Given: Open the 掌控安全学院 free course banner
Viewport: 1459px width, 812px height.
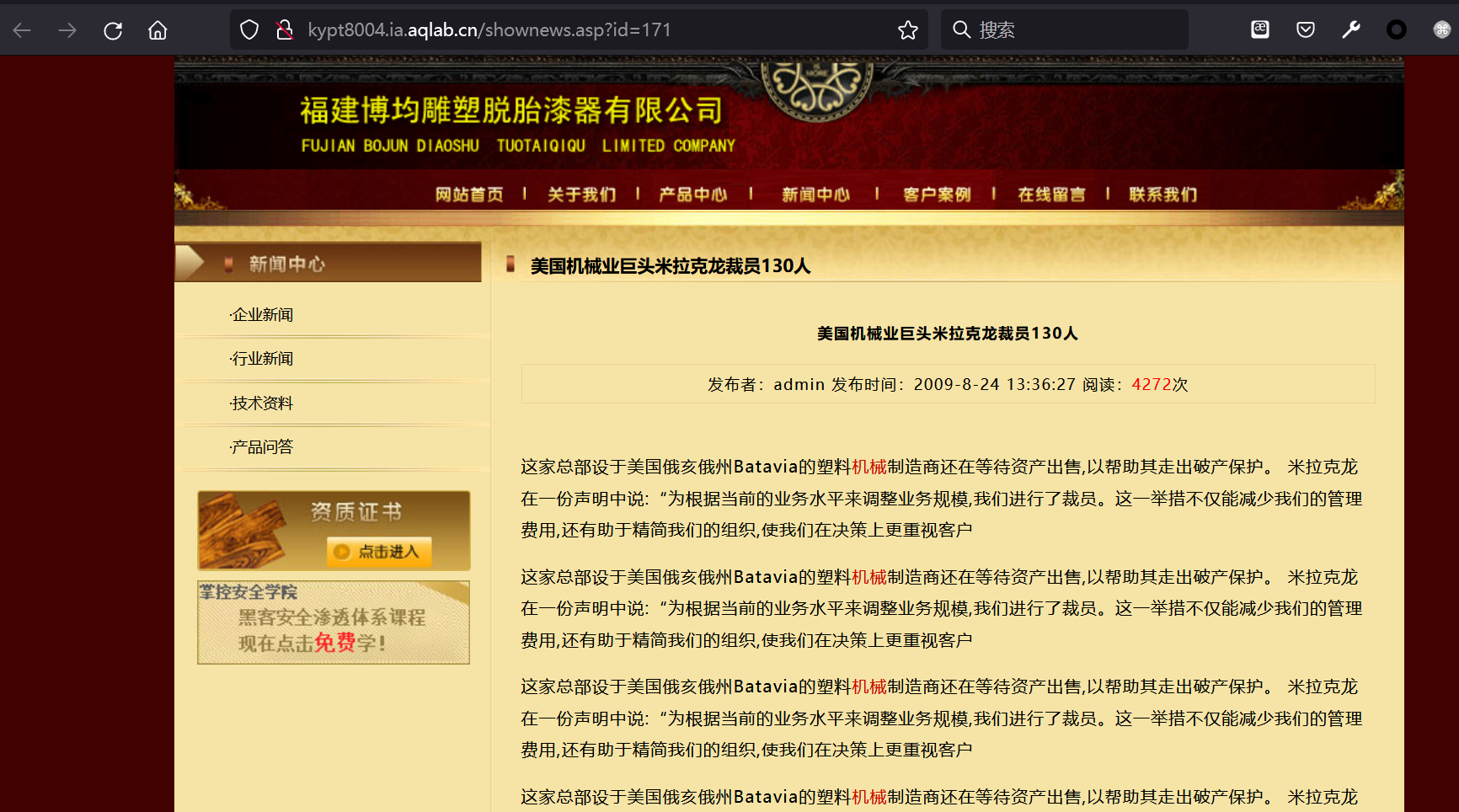Looking at the screenshot, I should pyautogui.click(x=334, y=622).
